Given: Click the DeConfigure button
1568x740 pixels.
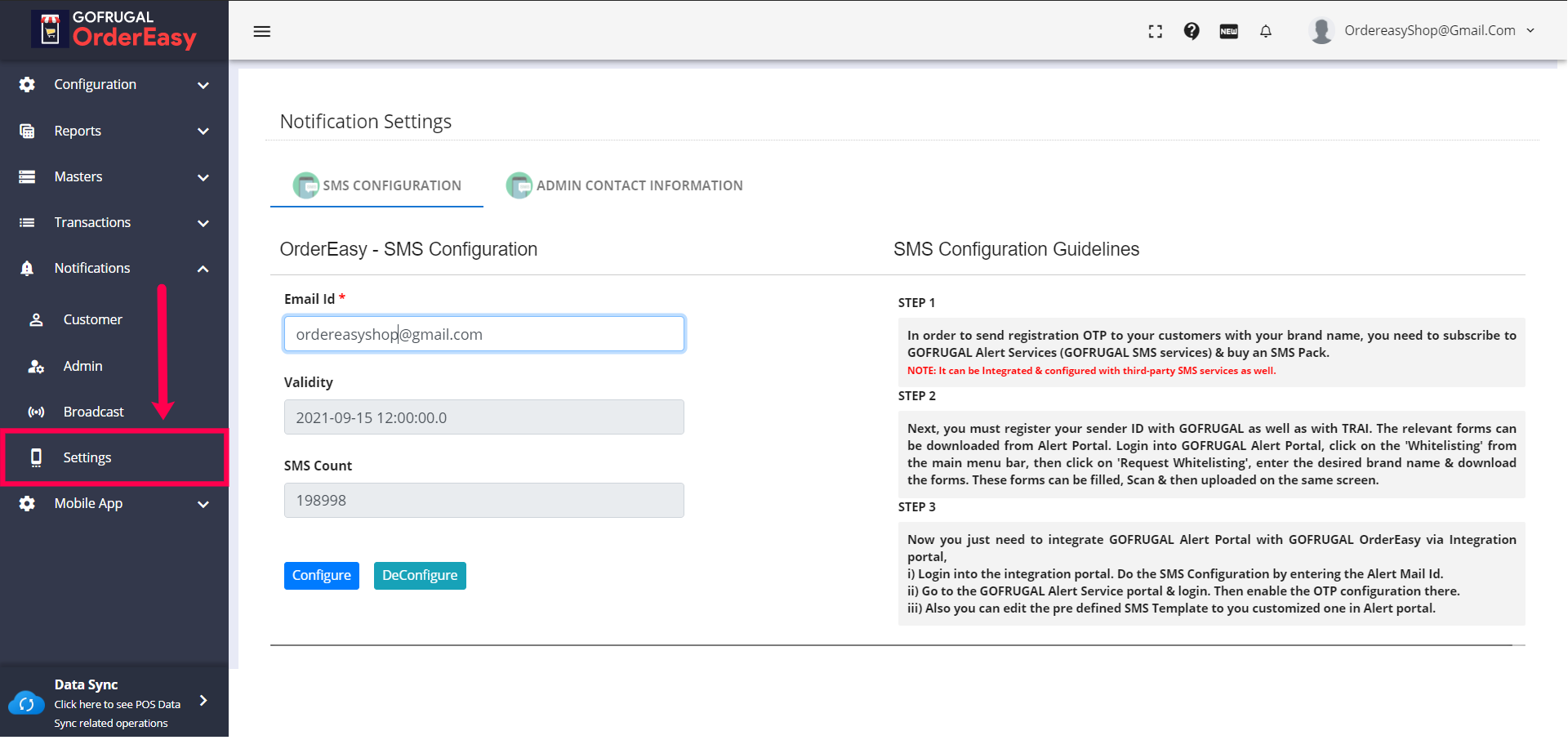Looking at the screenshot, I should click(x=420, y=575).
